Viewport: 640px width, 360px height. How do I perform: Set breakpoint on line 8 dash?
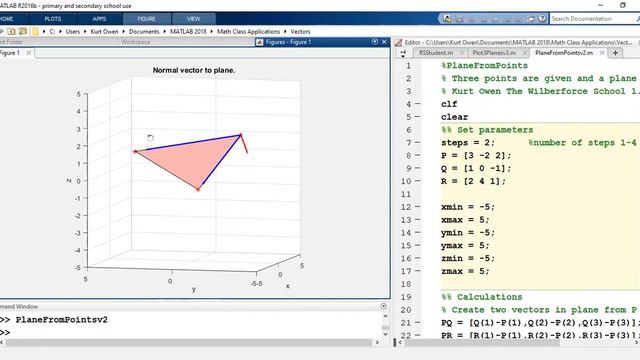418,156
